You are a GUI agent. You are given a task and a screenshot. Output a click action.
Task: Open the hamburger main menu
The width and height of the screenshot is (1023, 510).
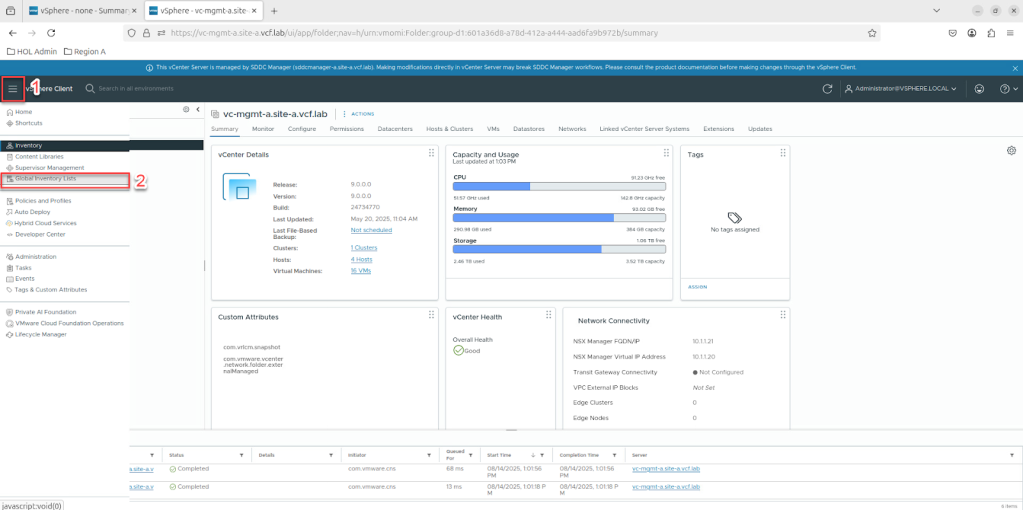[12, 89]
